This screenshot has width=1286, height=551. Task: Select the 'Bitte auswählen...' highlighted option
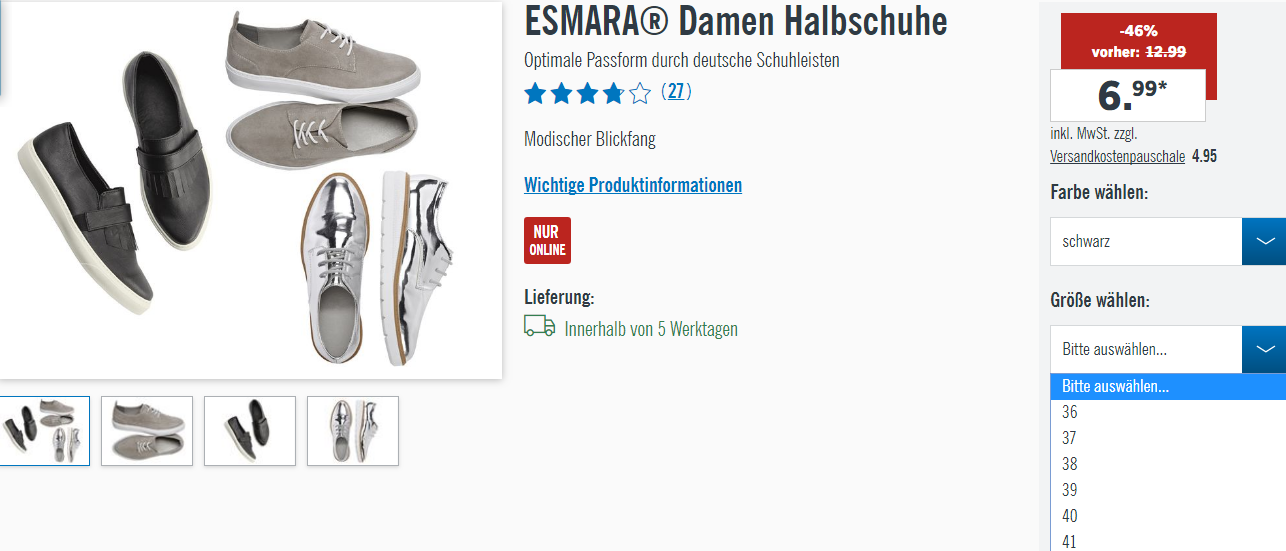(1168, 387)
